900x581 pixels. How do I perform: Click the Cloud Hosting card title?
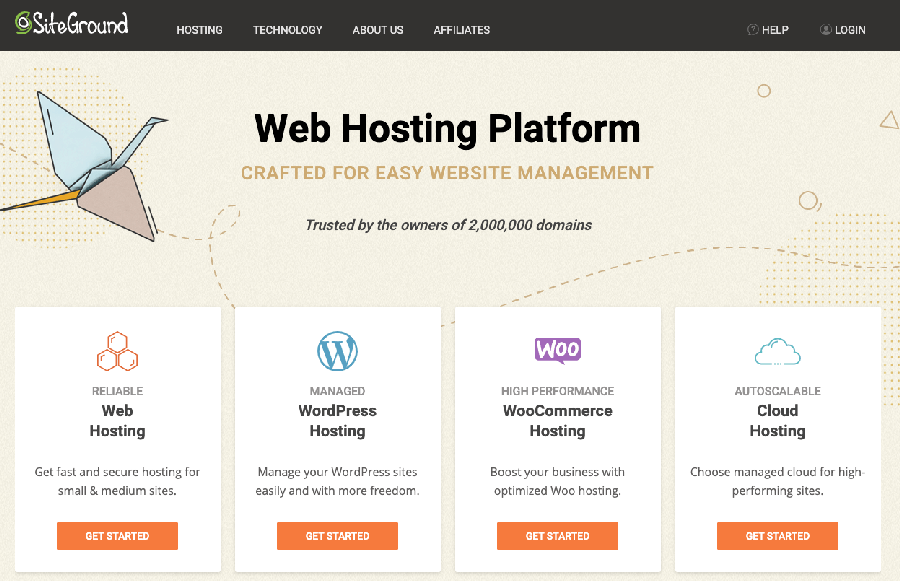pos(777,420)
